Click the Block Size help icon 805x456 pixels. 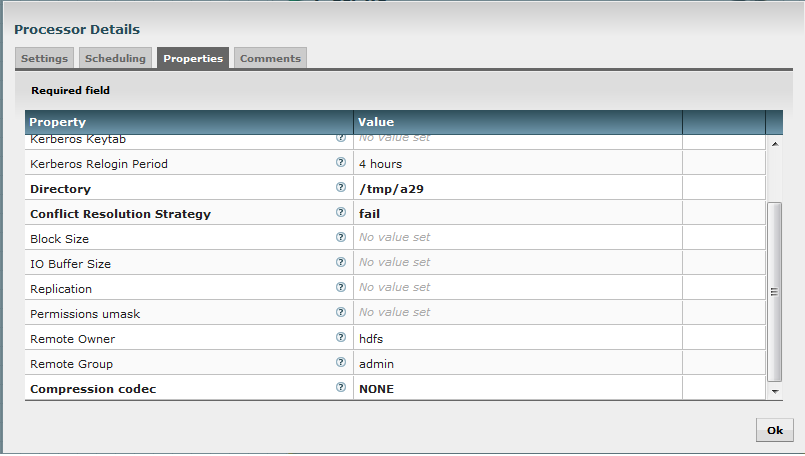(341, 238)
